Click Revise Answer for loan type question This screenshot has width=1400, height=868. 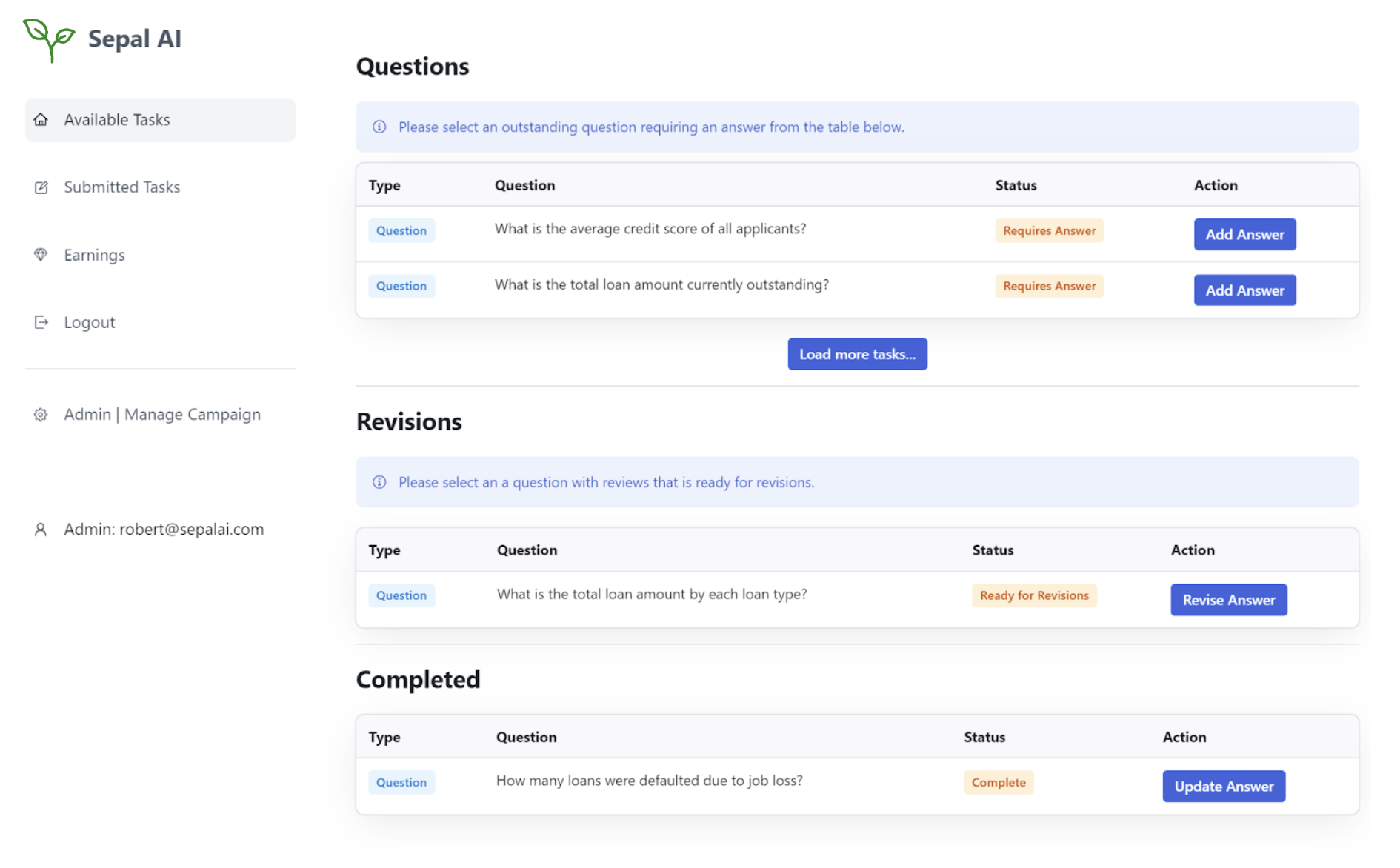[x=1228, y=600]
